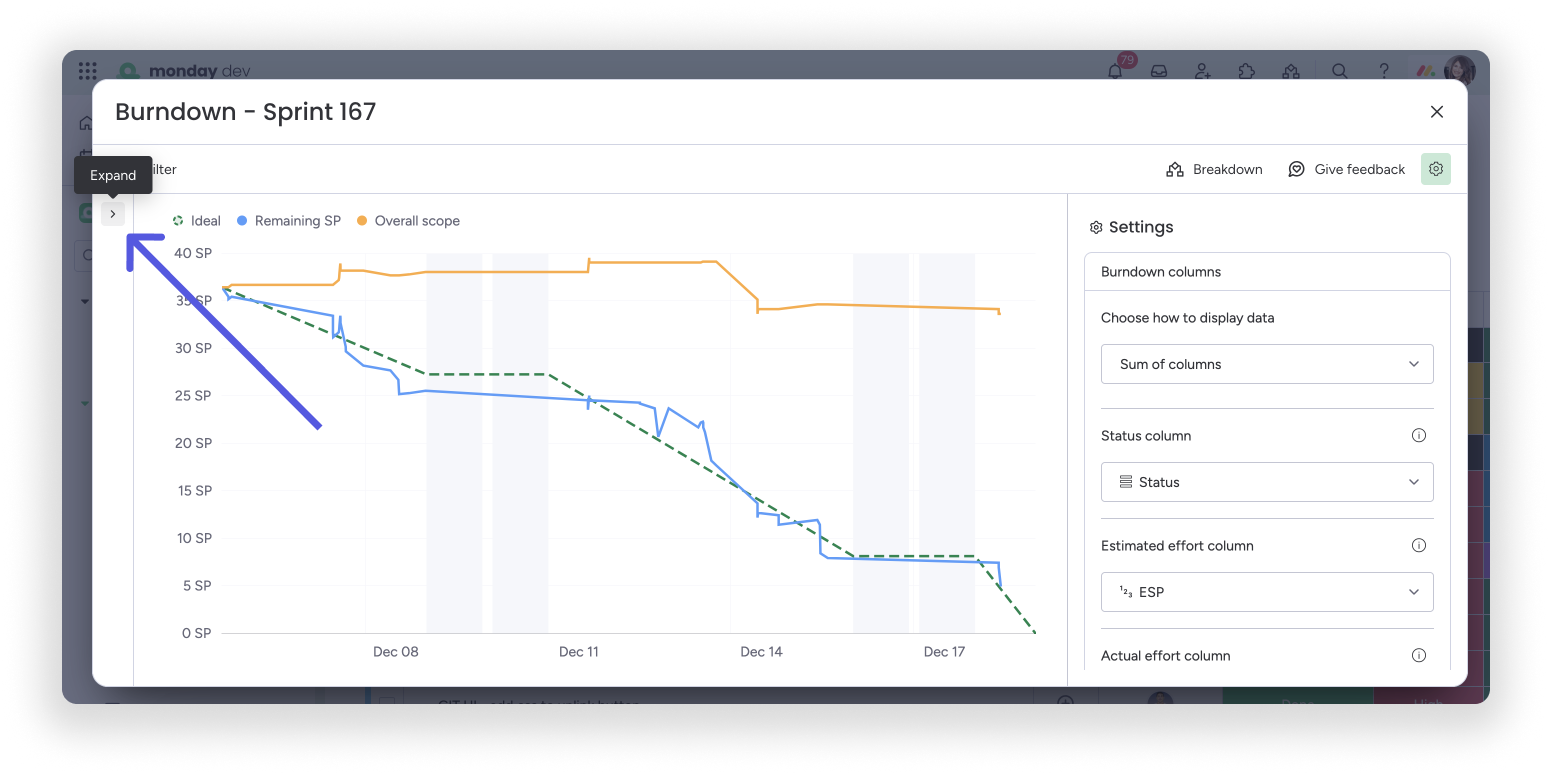
Task: Open the Status column dropdown
Action: pos(1266,481)
